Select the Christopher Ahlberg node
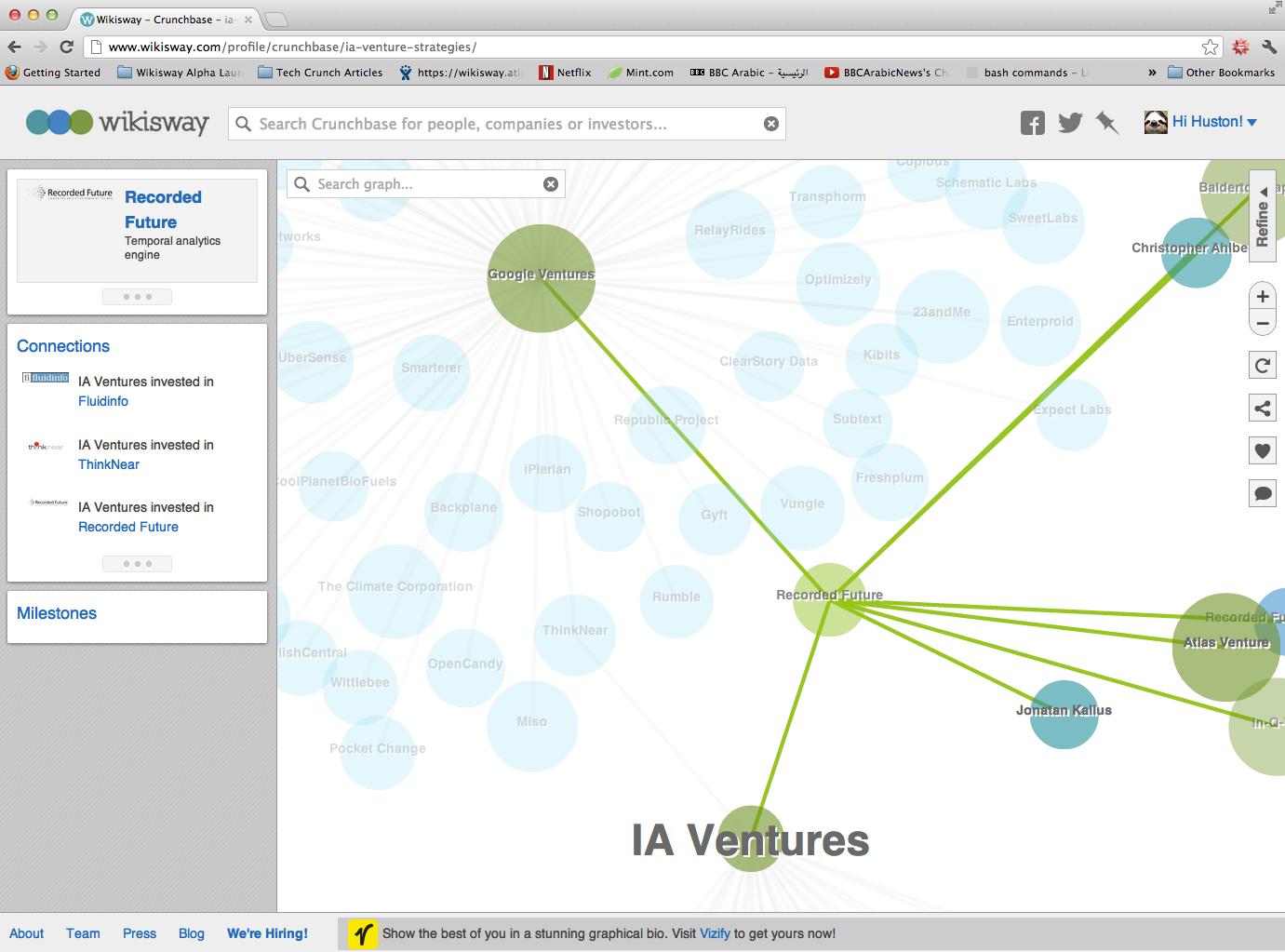 pos(1196,252)
